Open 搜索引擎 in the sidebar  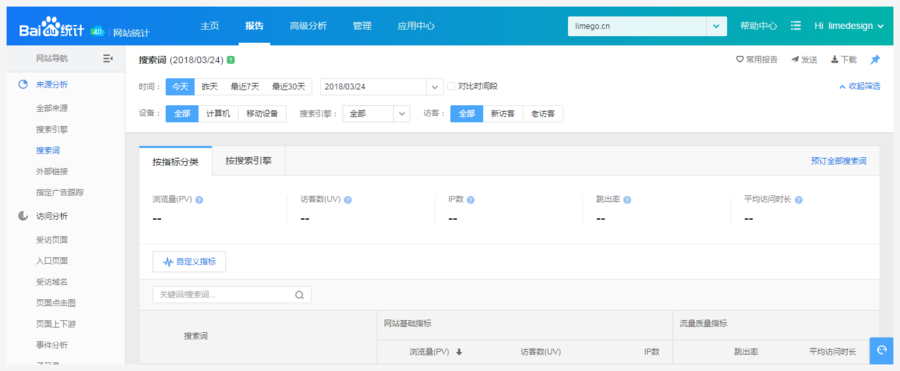pos(52,129)
